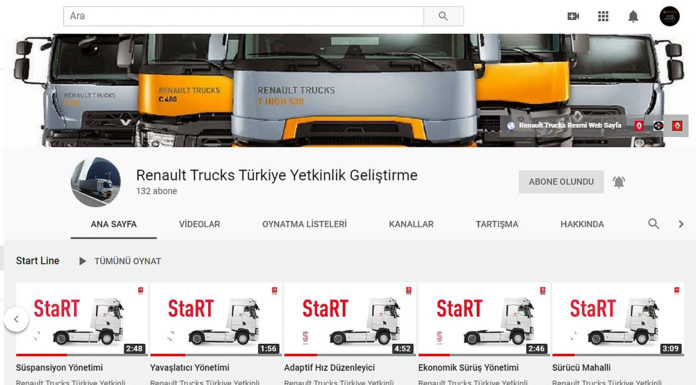Open the HAKKINDA tab
Screen dimensions: 696x385
tap(582, 224)
